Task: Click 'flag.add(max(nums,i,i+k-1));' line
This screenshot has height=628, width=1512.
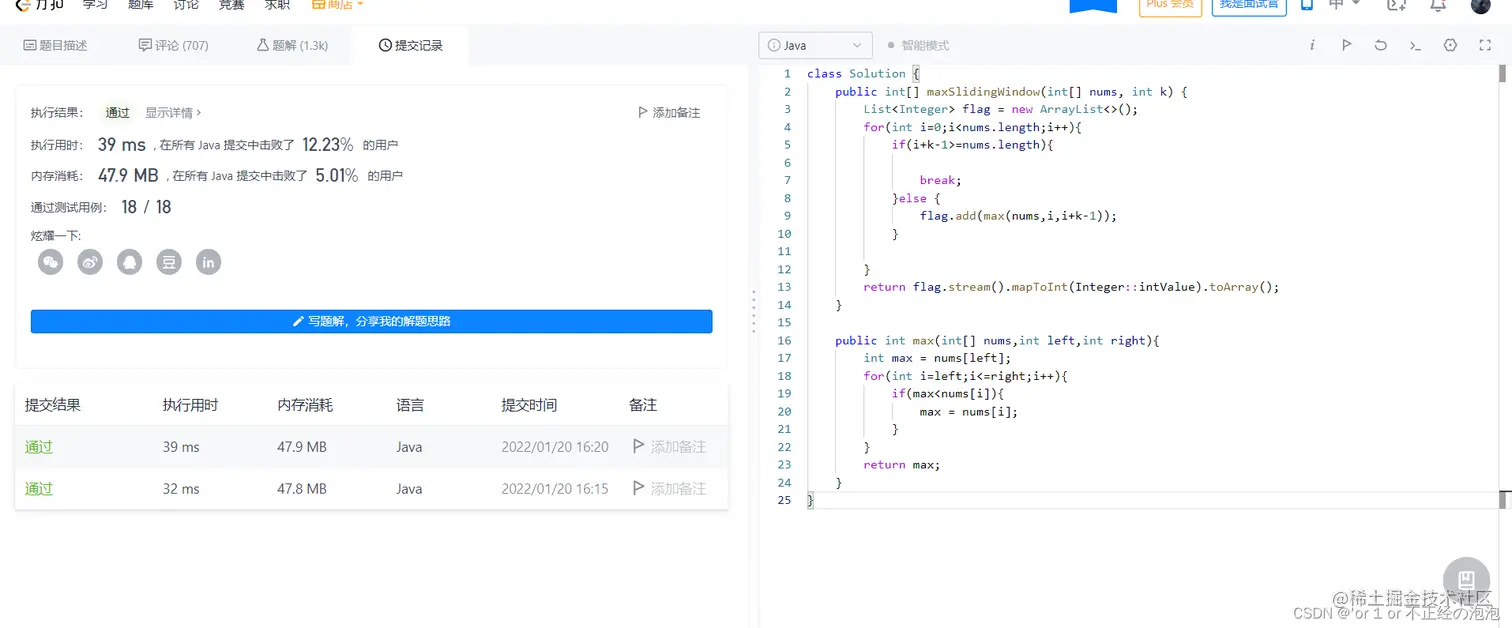Action: click(1018, 216)
